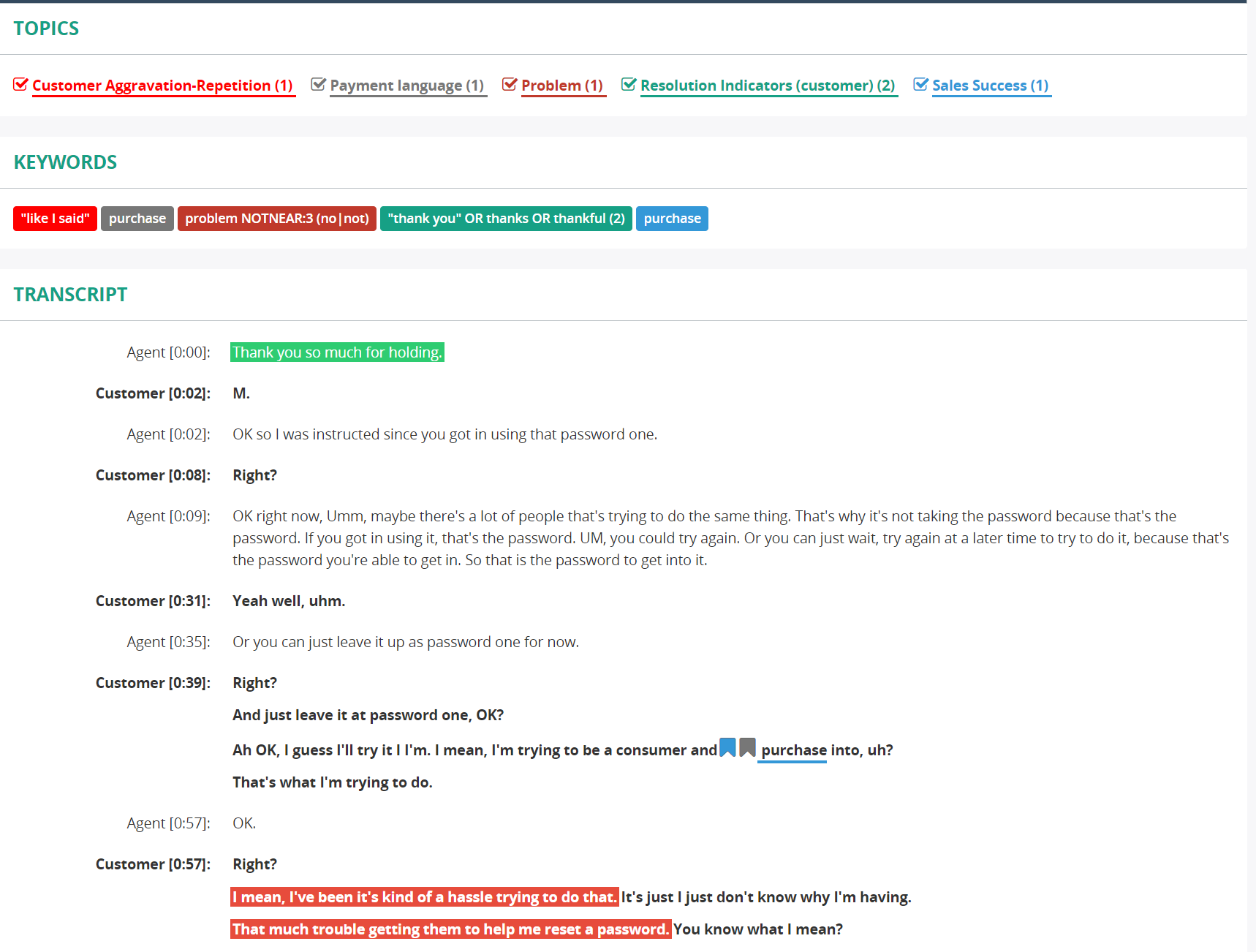Click the TOPICS section header
The height and width of the screenshot is (952, 1256).
[x=46, y=28]
